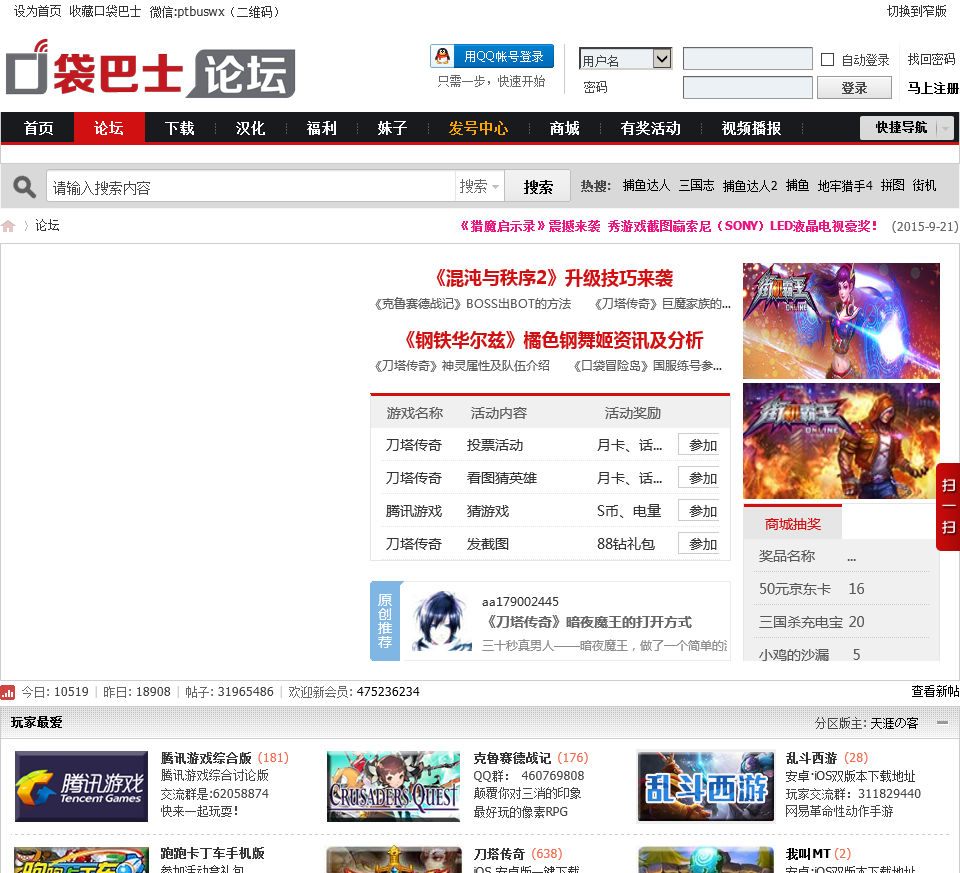
Task: Open the 有奖活动 nav tab
Action: [650, 128]
